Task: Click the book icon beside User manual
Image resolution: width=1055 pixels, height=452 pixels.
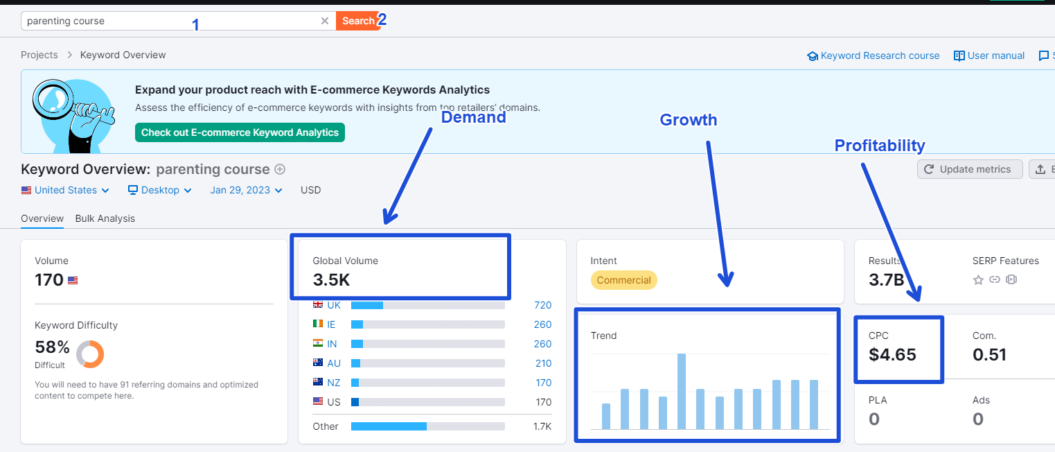Action: point(959,56)
